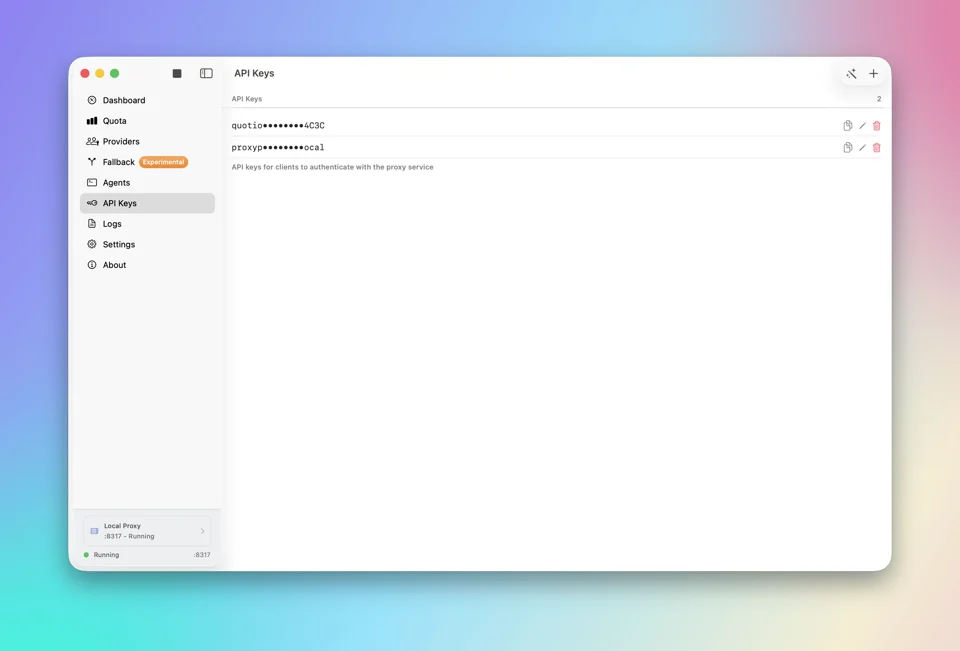The image size is (960, 651).
Task: Open the Quota section
Action: tap(147, 121)
